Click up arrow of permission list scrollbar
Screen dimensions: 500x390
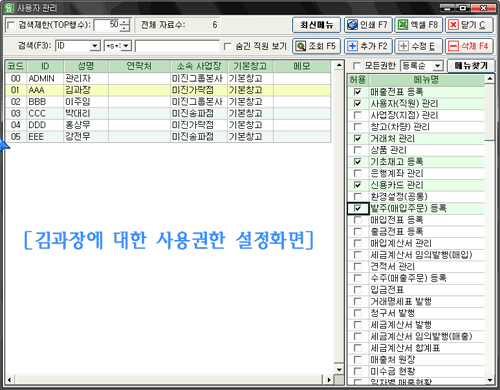(490, 79)
